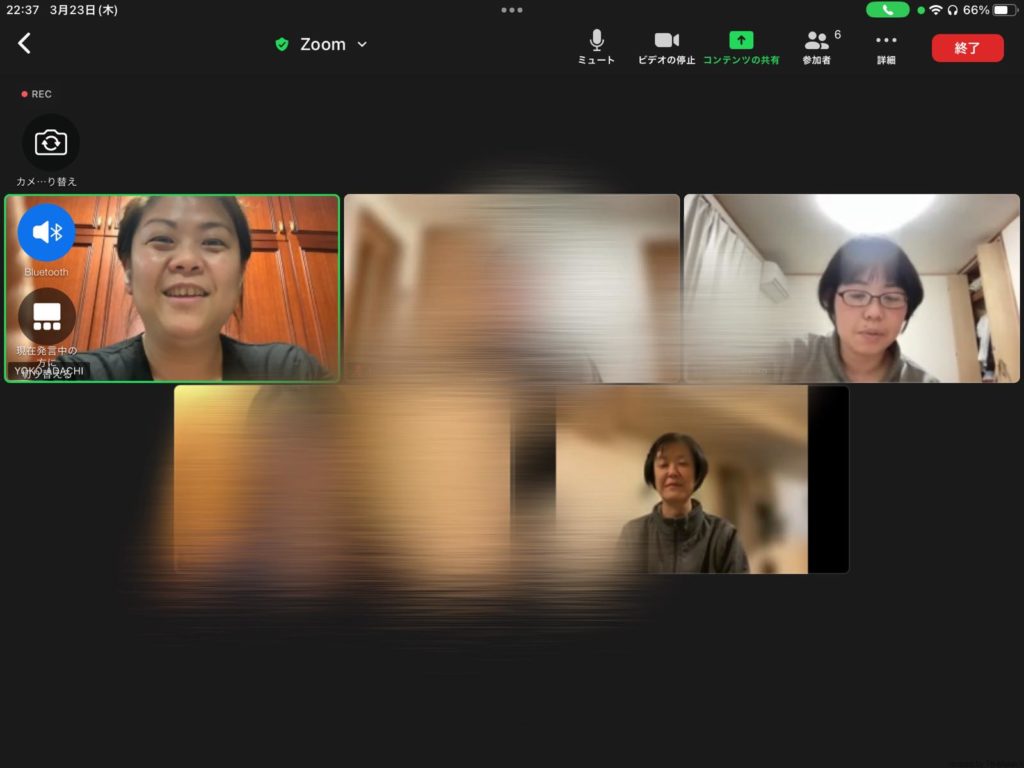Viewport: 1024px width, 768px height.
Task: Mute the microphone
Action: click(x=596, y=47)
